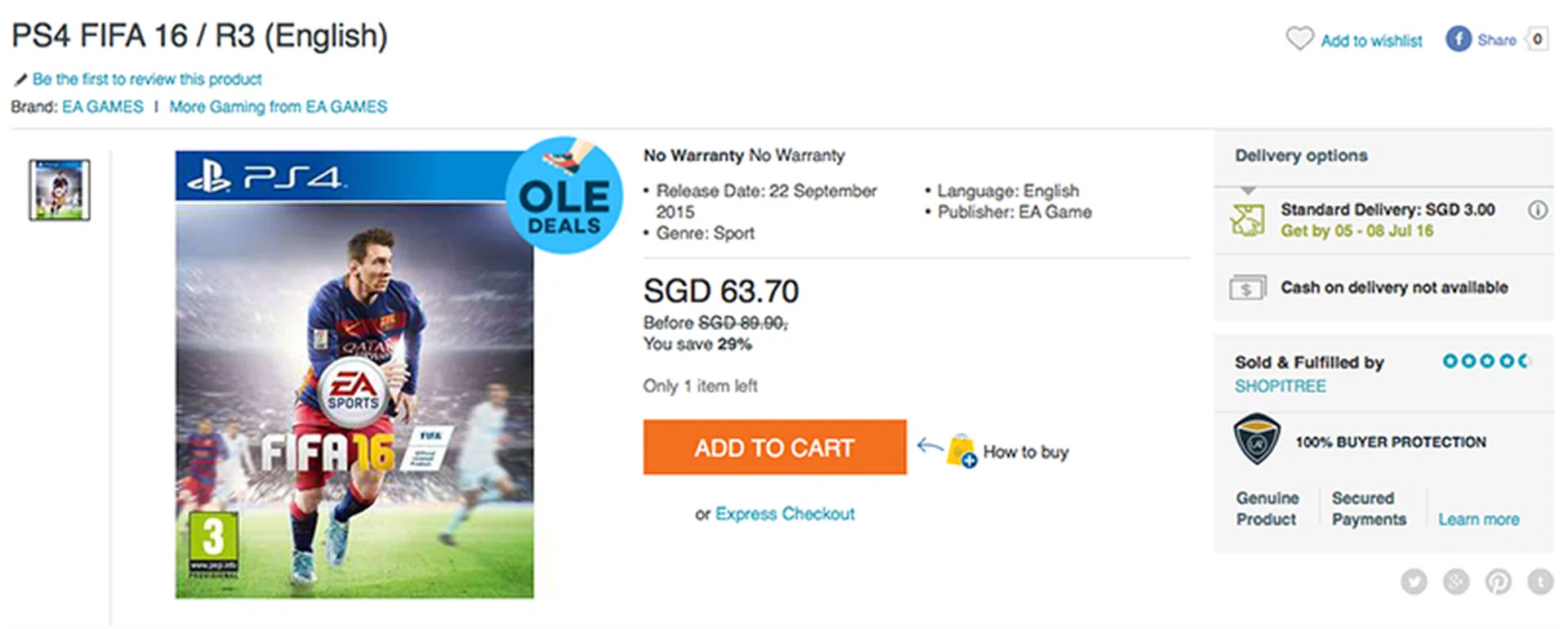
Task: Visit the SHOPITREE seller page
Action: coord(1280,386)
